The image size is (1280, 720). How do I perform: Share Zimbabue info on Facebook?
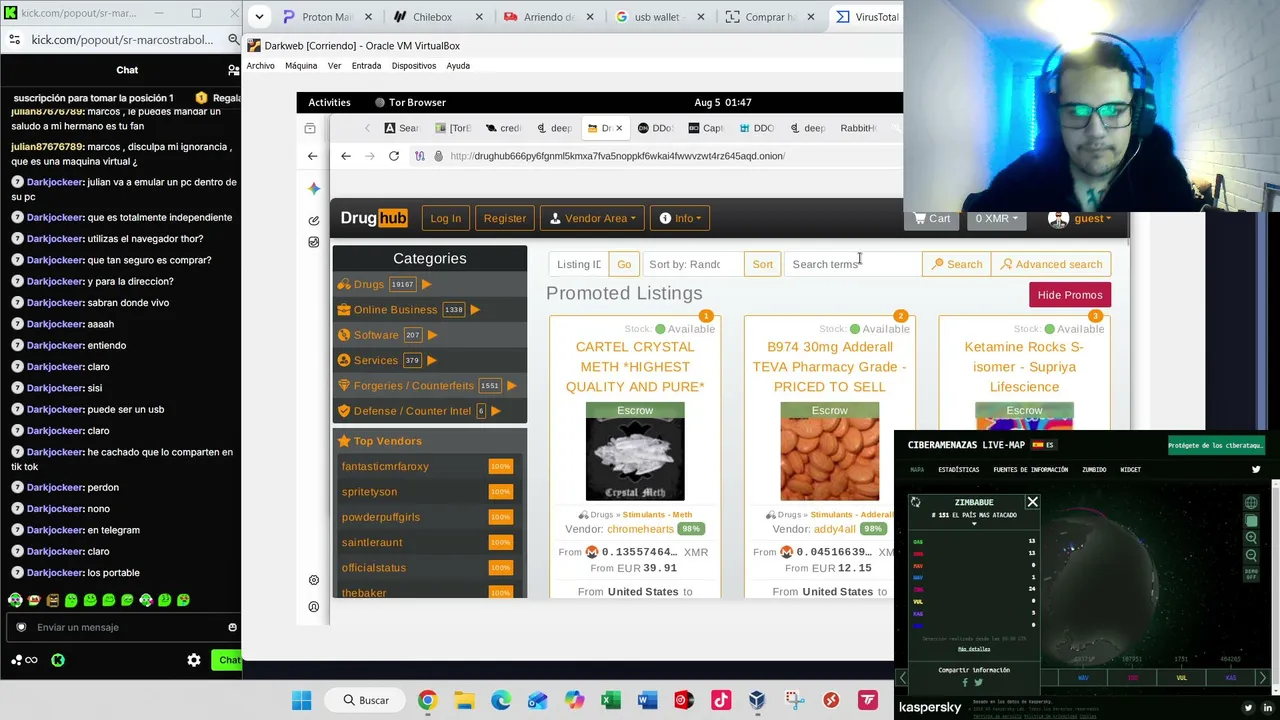point(965,683)
